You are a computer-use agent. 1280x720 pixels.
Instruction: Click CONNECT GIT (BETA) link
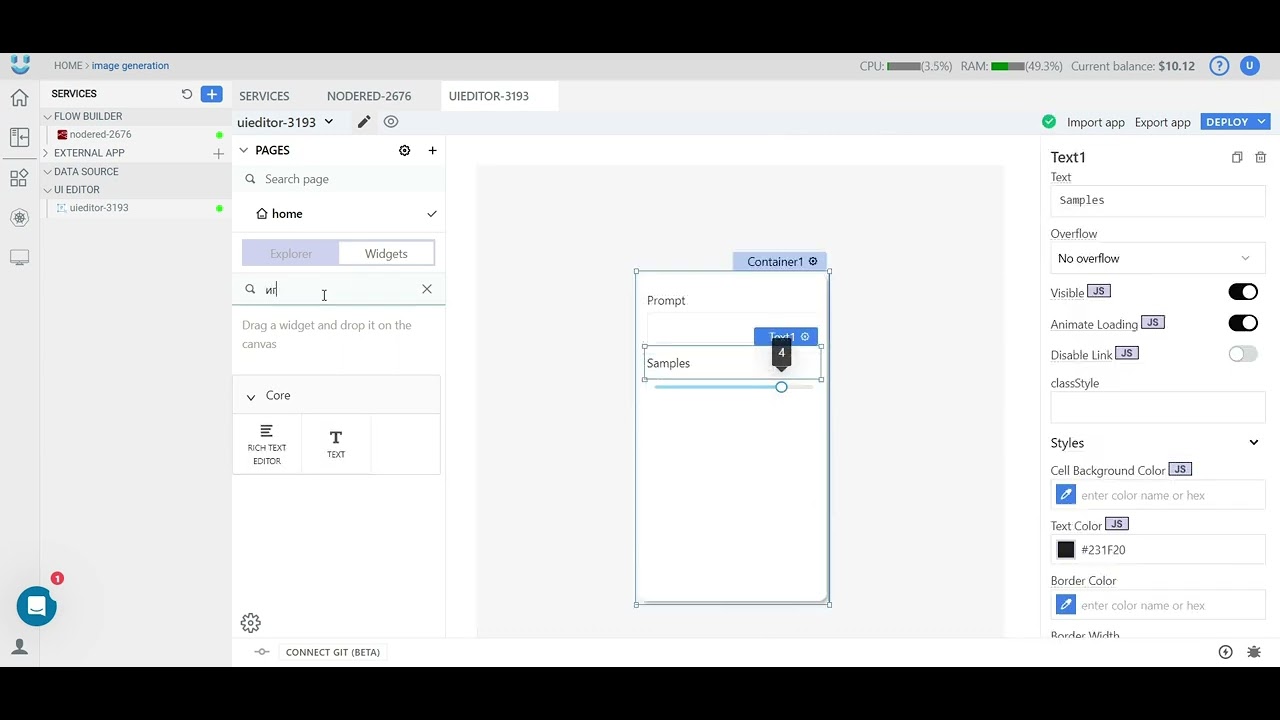(x=333, y=652)
